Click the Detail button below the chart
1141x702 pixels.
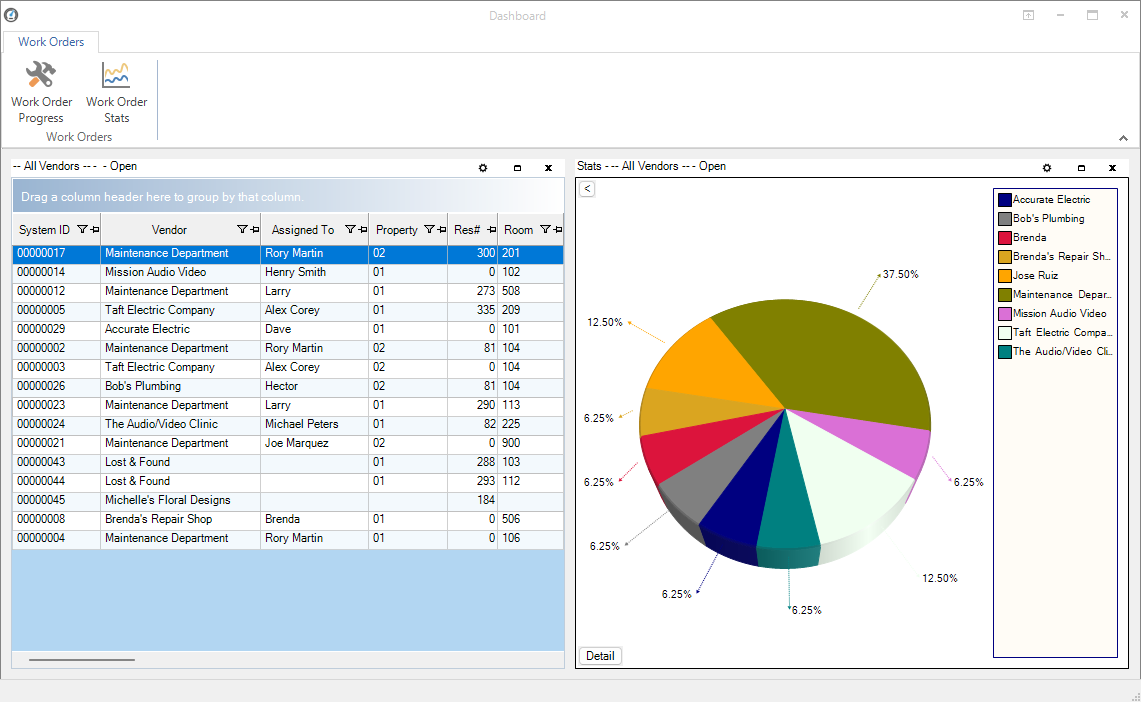tap(600, 655)
